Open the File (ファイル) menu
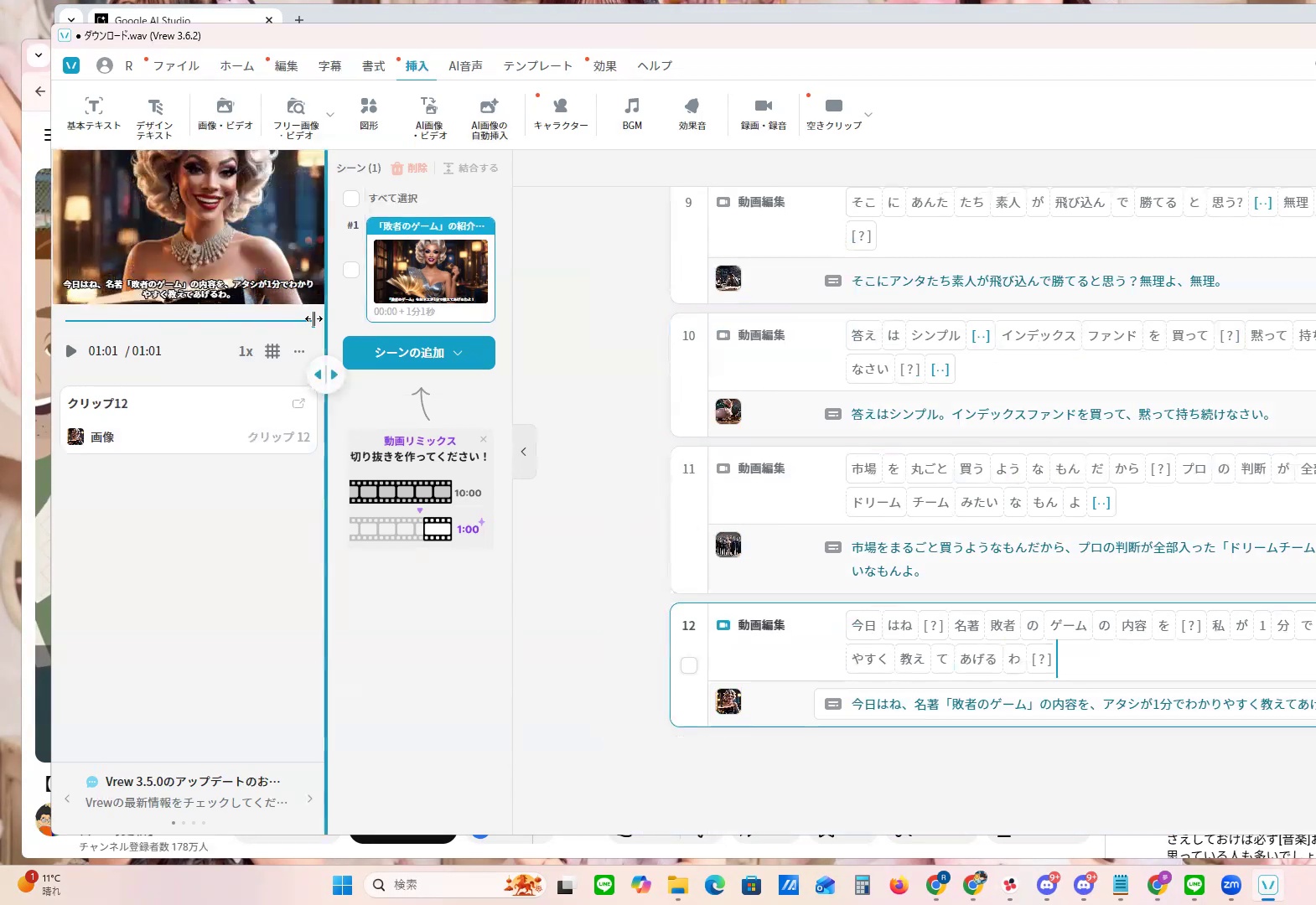The image size is (1316, 905). pos(176,65)
